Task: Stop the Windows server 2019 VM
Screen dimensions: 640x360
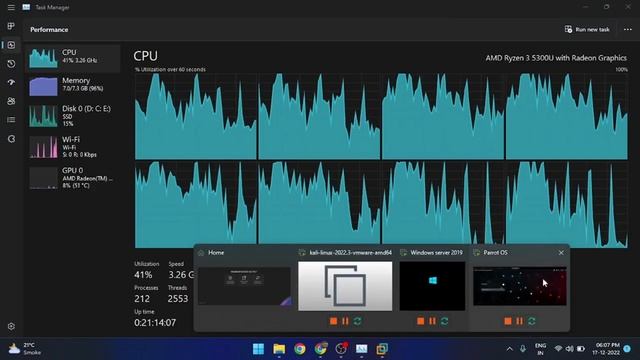Action: pos(421,321)
